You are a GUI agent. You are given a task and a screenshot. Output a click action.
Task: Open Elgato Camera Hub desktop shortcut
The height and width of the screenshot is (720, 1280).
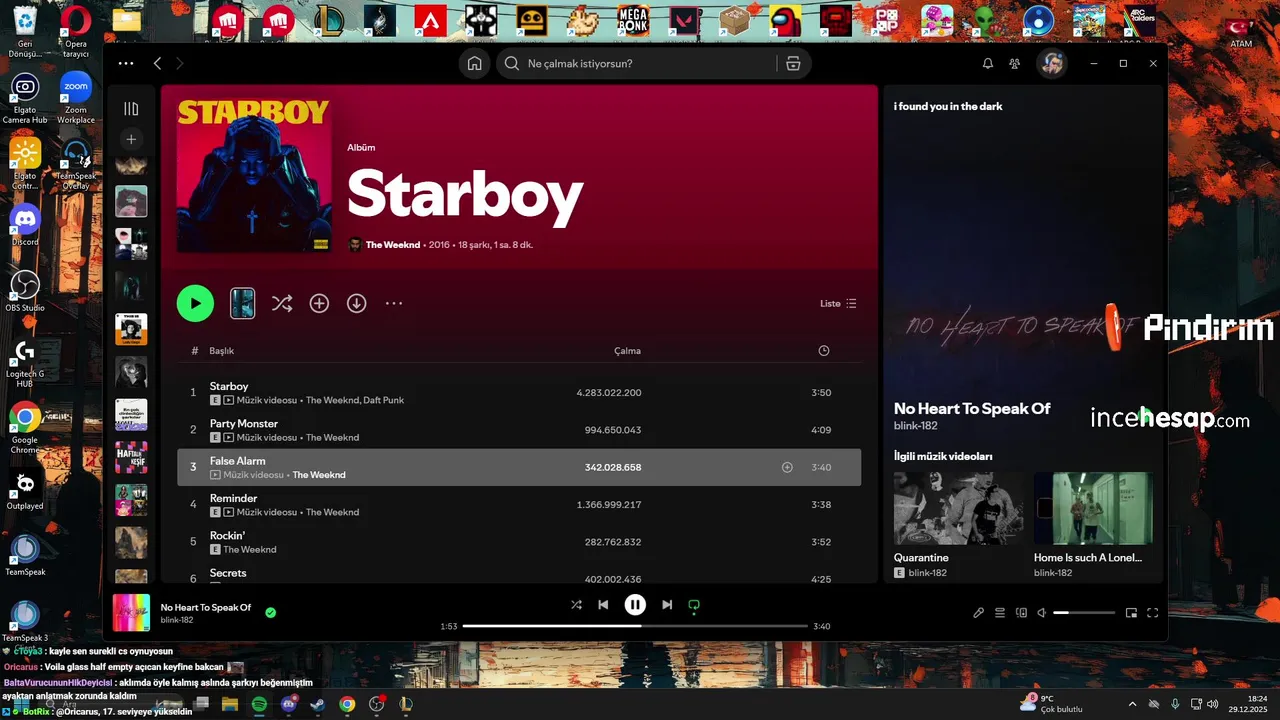point(25,97)
